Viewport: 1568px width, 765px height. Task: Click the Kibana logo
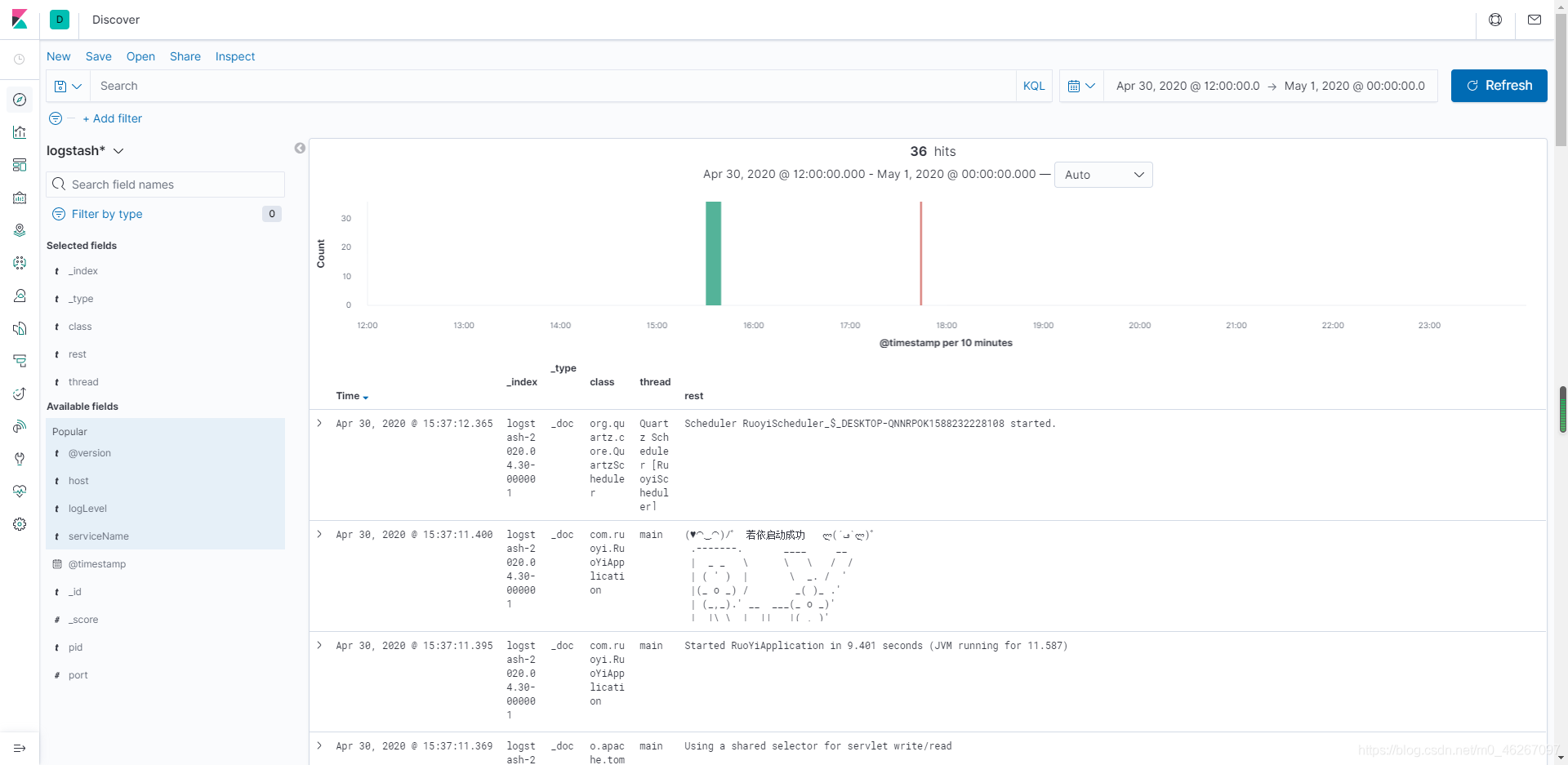point(20,20)
